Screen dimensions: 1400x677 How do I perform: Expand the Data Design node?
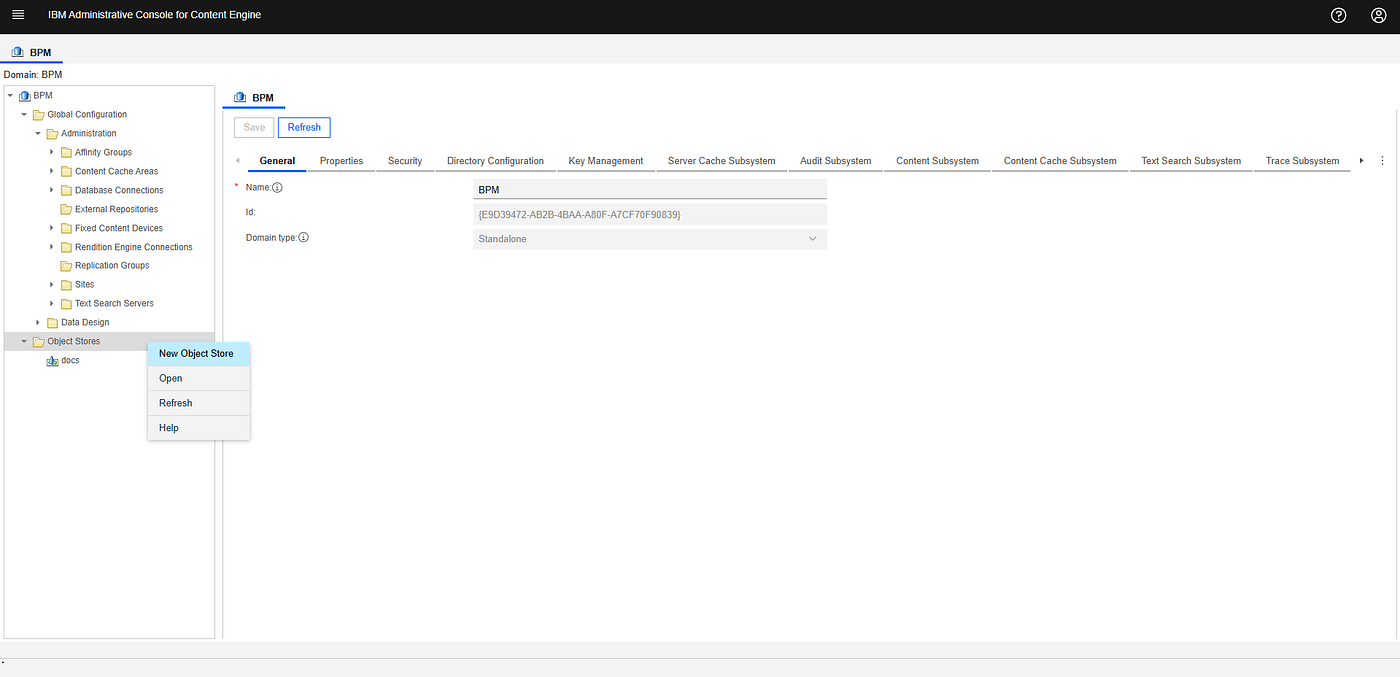pyautogui.click(x=38, y=323)
